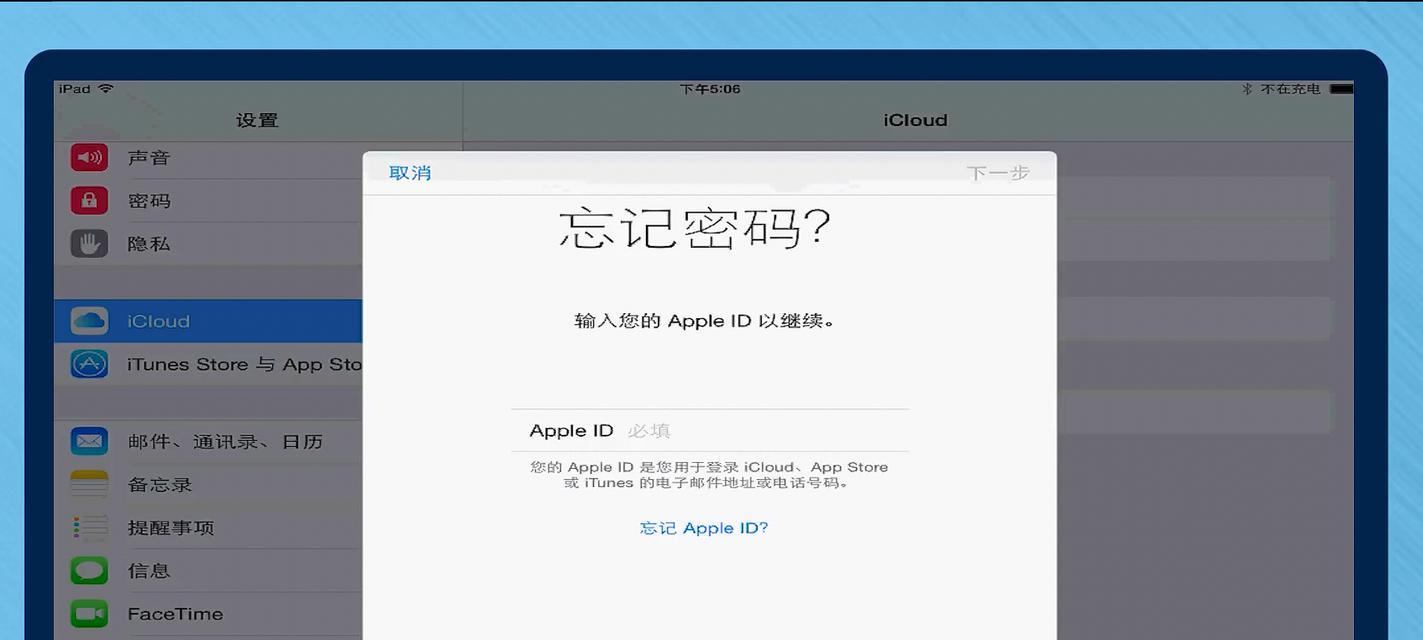Viewport: 1423px width, 640px height.
Task: Tap the iPad label in status bar
Action: coord(74,89)
